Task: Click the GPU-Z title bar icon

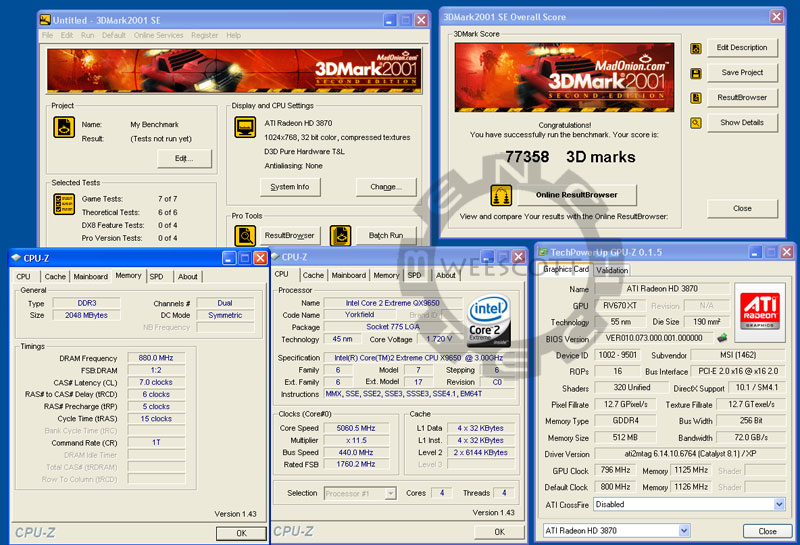Action: tap(542, 252)
